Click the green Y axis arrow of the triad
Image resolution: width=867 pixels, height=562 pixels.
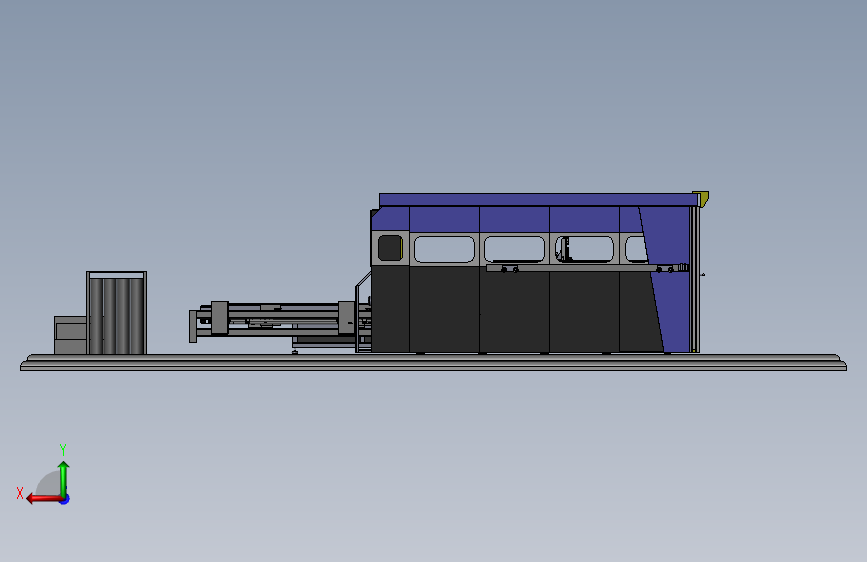tap(64, 480)
